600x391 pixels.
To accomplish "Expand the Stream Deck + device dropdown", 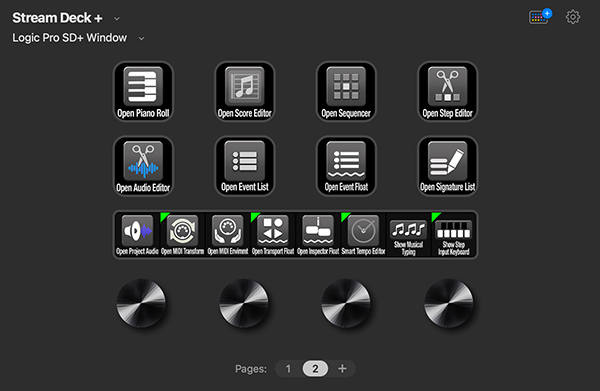I will pyautogui.click(x=117, y=18).
